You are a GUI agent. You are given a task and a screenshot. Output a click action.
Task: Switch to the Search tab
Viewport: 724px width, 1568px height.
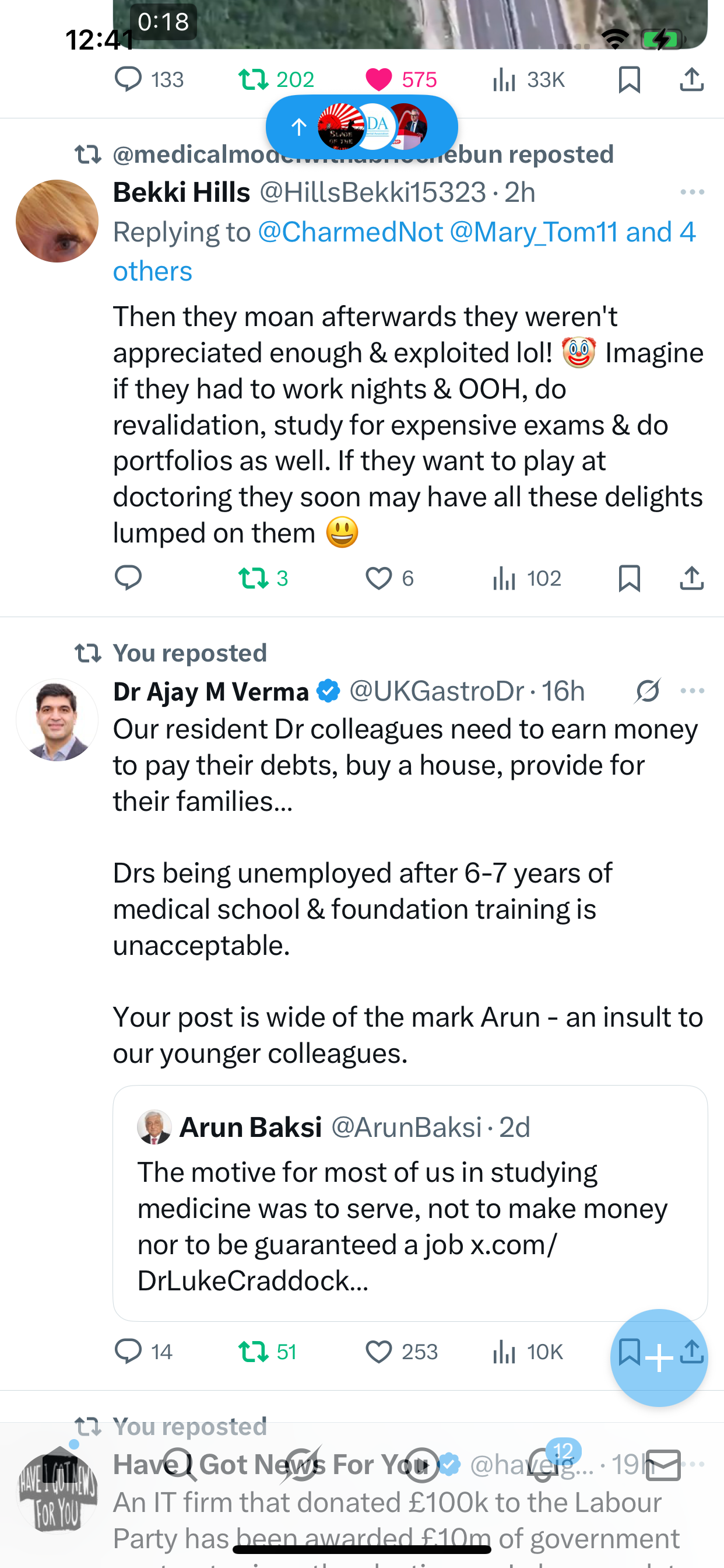[x=180, y=1465]
